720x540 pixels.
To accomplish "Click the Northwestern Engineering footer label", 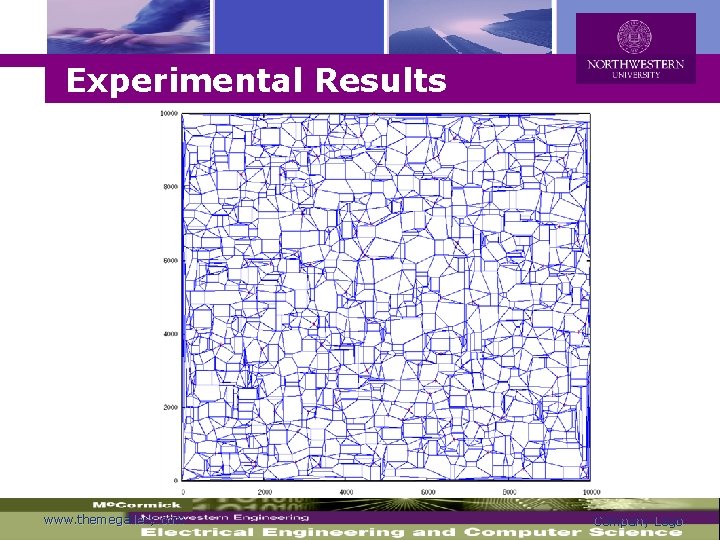I will (225, 518).
